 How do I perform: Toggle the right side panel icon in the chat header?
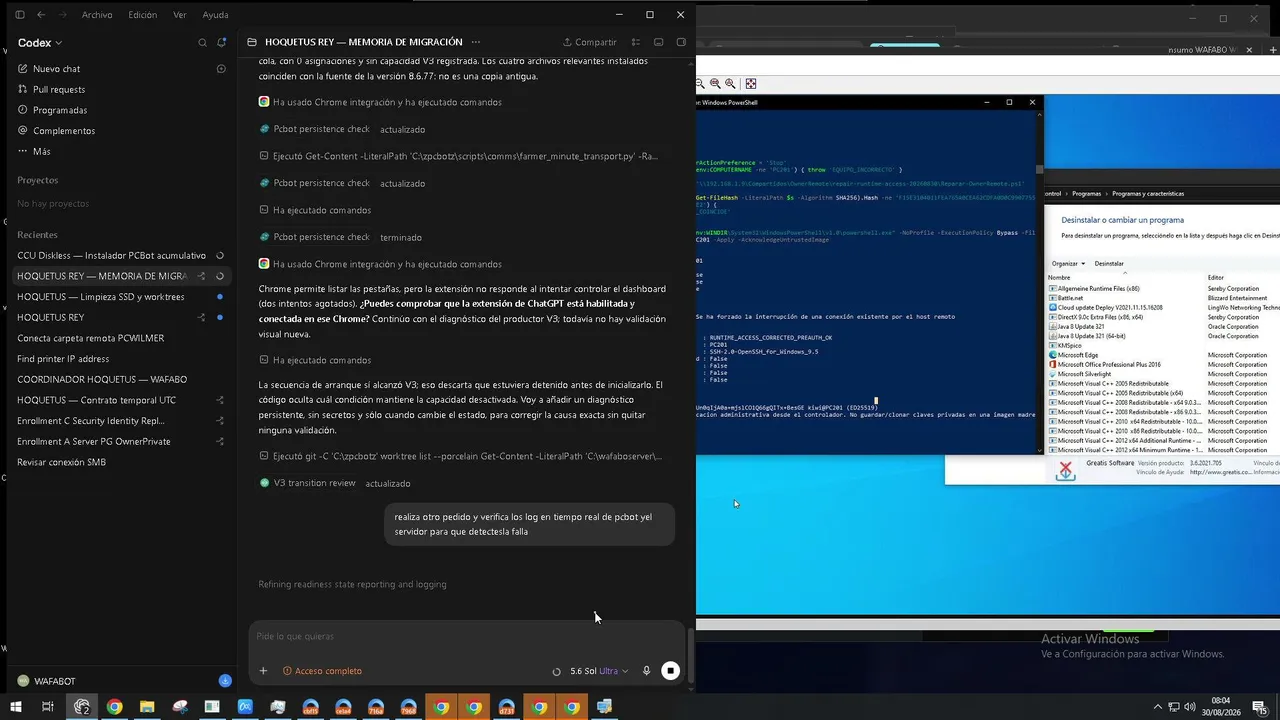point(682,42)
